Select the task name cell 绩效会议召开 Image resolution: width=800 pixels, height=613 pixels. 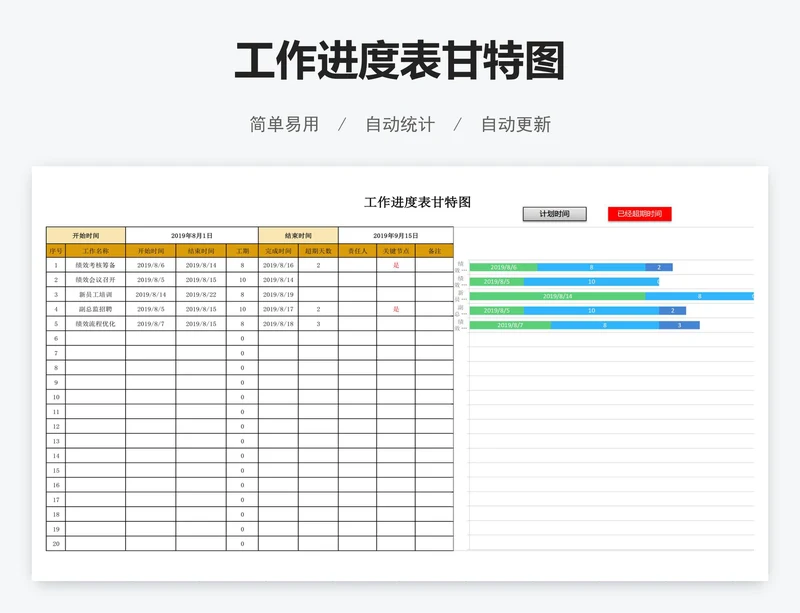[x=95, y=280]
